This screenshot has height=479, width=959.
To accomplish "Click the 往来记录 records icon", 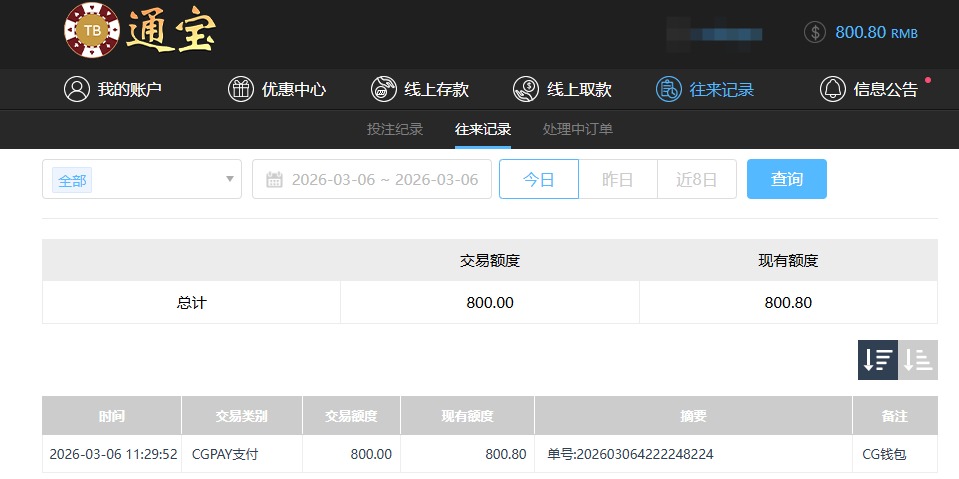I will 668,89.
